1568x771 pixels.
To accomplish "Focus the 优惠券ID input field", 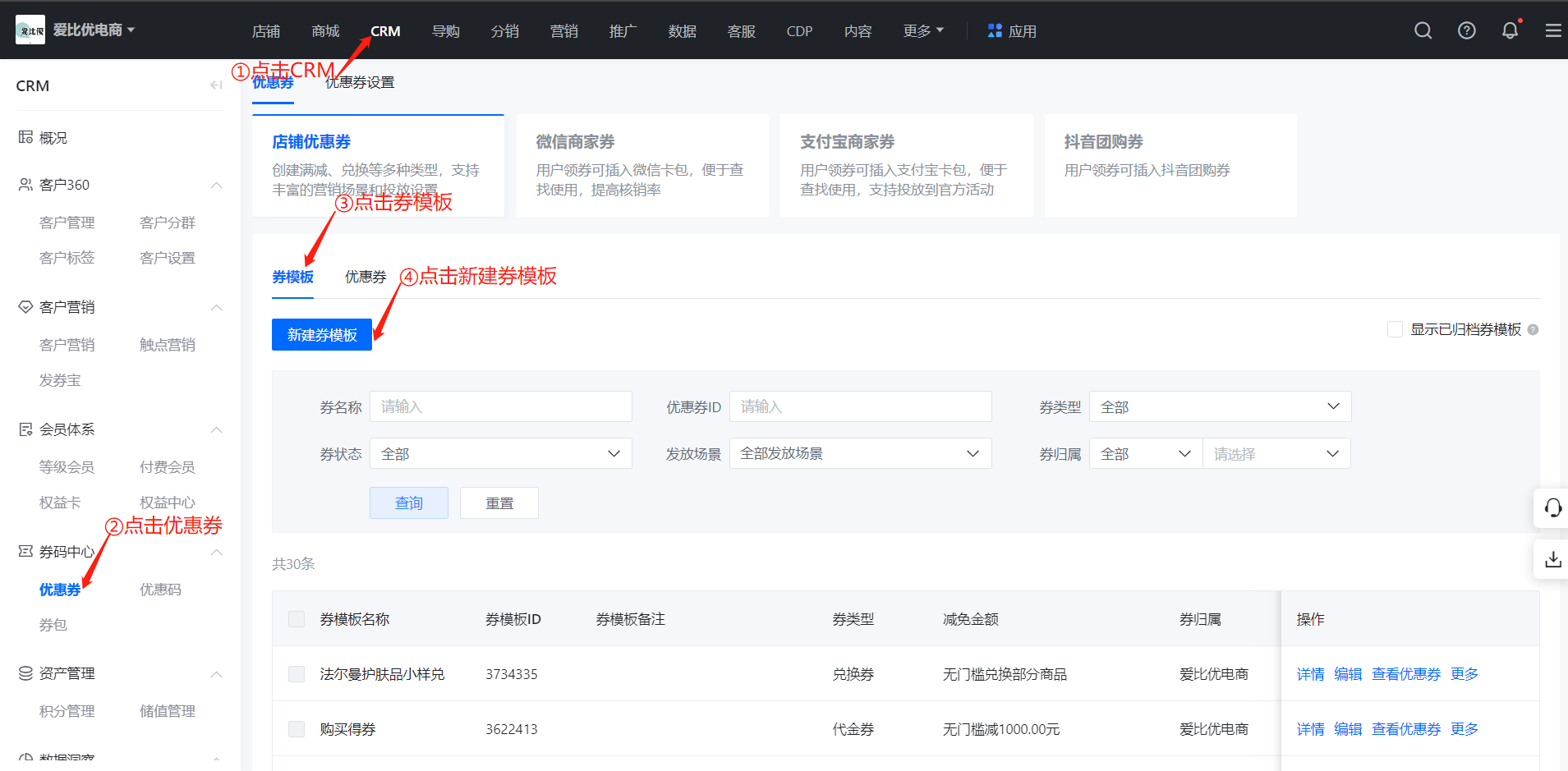I will click(860, 406).
